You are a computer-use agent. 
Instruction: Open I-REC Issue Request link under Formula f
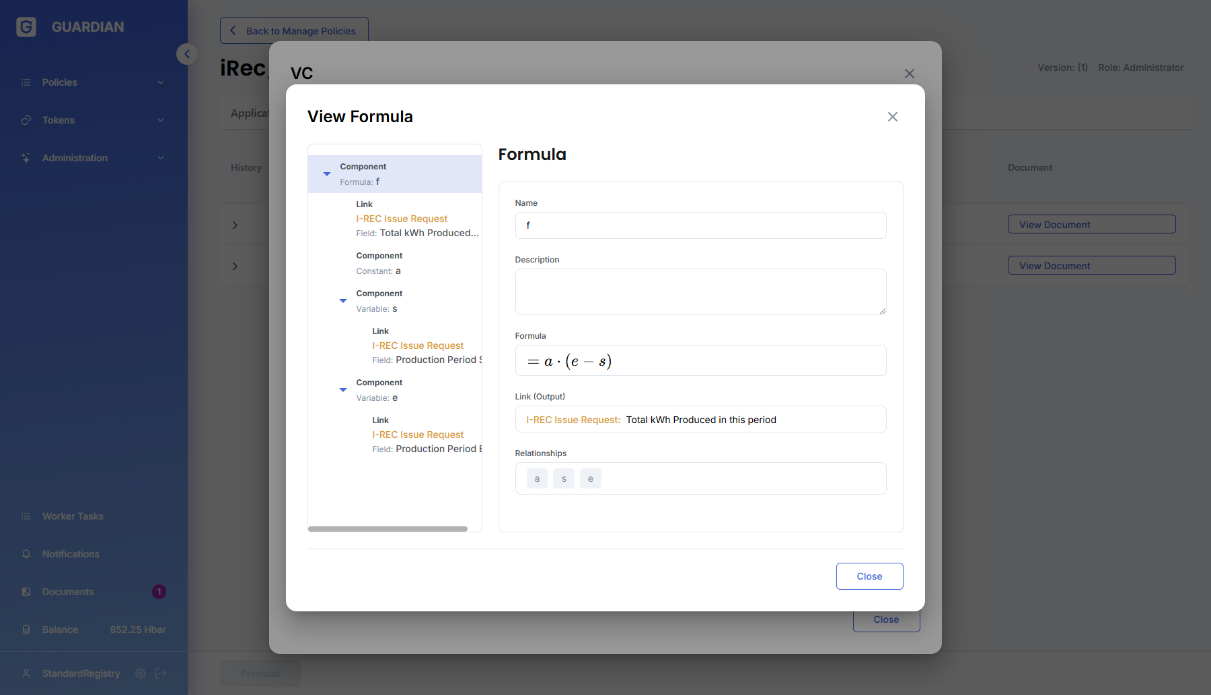pos(402,218)
